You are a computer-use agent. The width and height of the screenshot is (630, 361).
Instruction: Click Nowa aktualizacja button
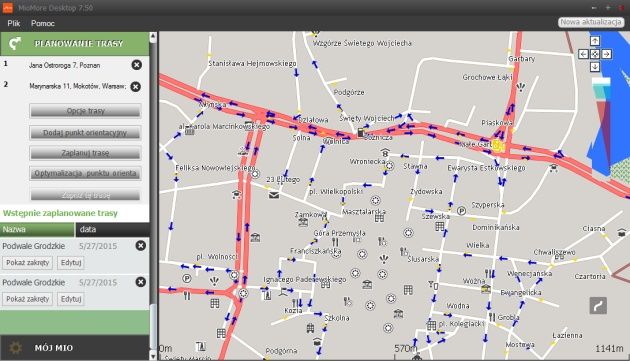point(591,22)
